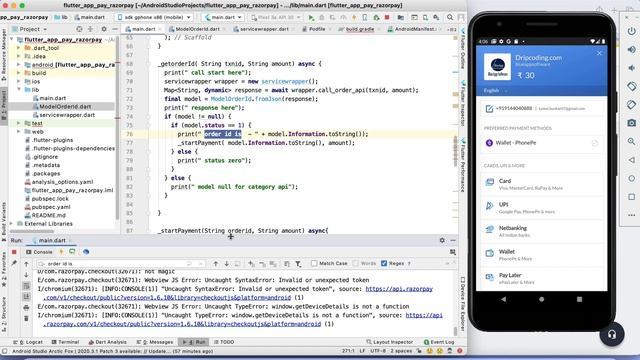
Task: Toggle the Words checkbox
Action: (356, 263)
